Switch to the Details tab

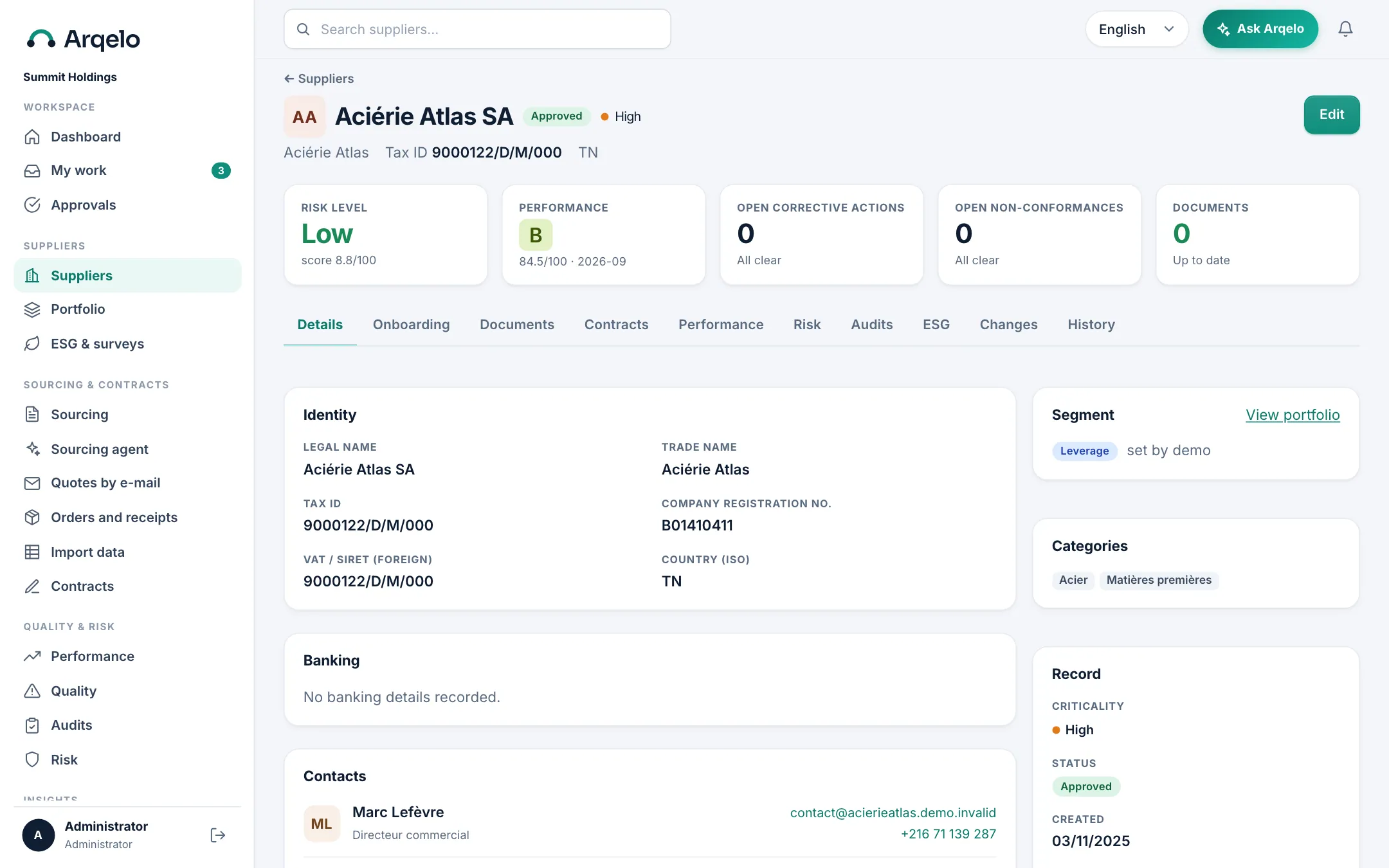click(320, 325)
